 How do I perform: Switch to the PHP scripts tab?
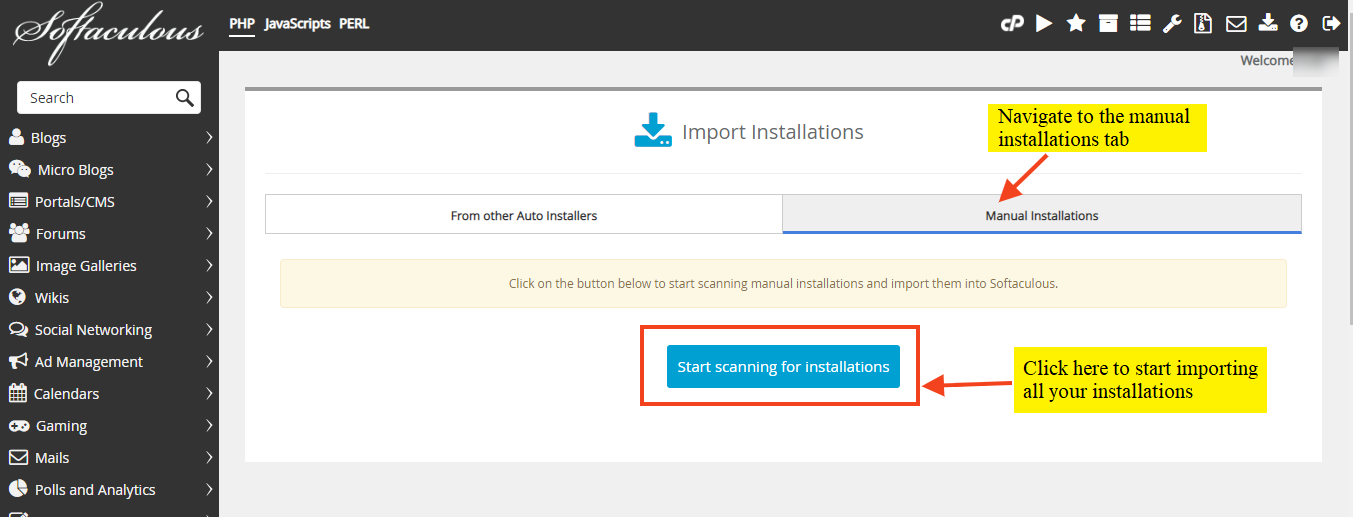tap(242, 23)
